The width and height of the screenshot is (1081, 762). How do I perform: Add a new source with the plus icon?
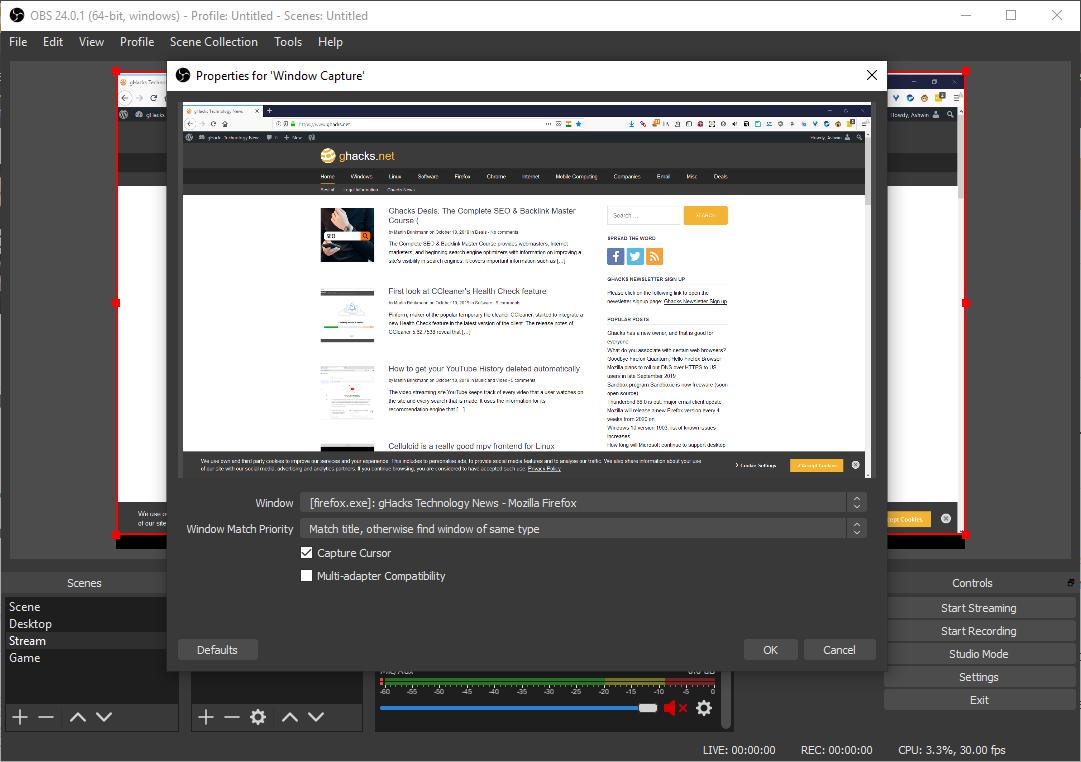click(205, 717)
